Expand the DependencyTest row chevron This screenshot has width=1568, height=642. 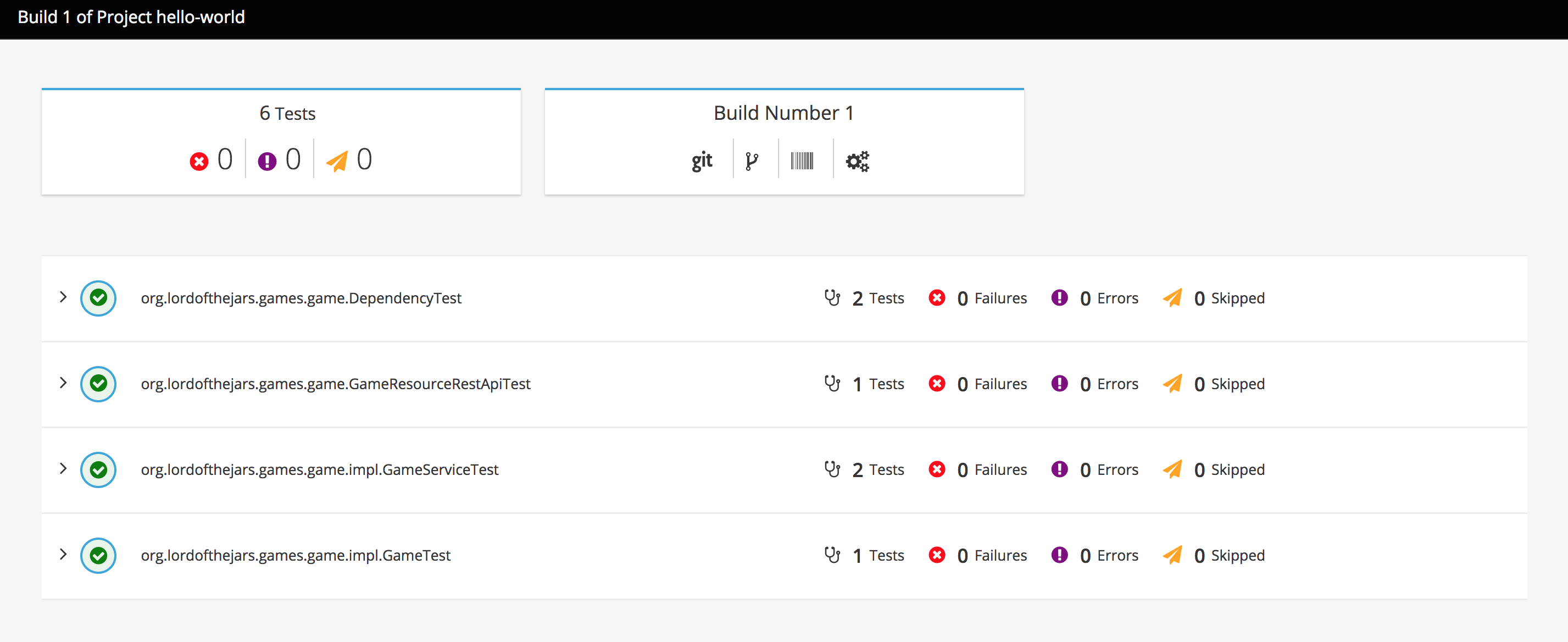pos(63,297)
